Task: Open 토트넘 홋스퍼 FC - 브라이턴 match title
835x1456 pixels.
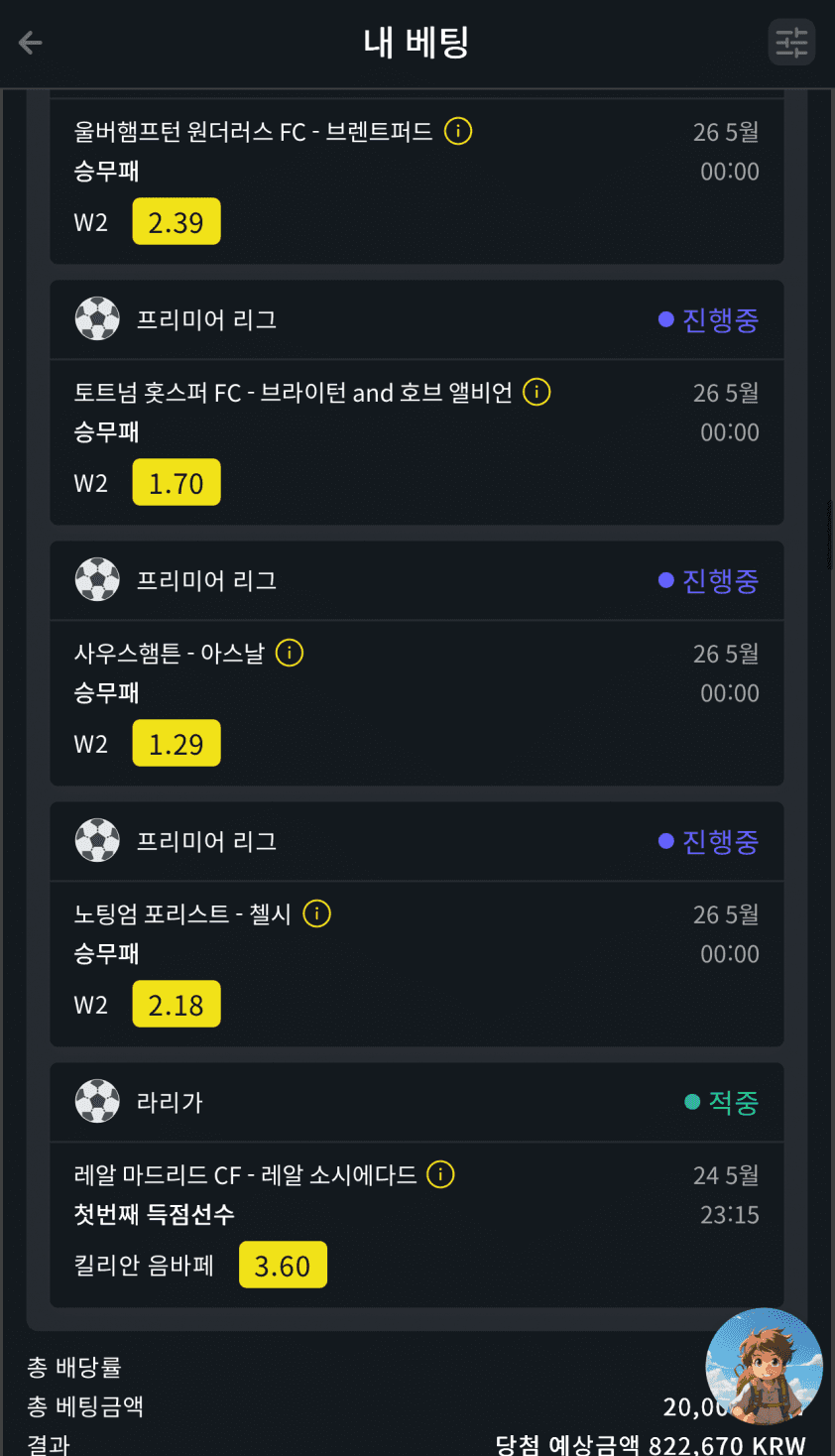Action: click(x=293, y=393)
